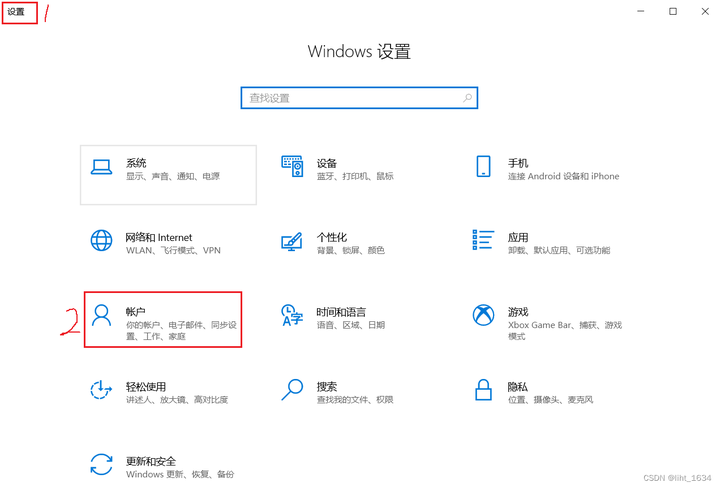Screen dimensions: 720x487
Task: Click the text 位置、摄像头、麦克风
Action: 550,400
